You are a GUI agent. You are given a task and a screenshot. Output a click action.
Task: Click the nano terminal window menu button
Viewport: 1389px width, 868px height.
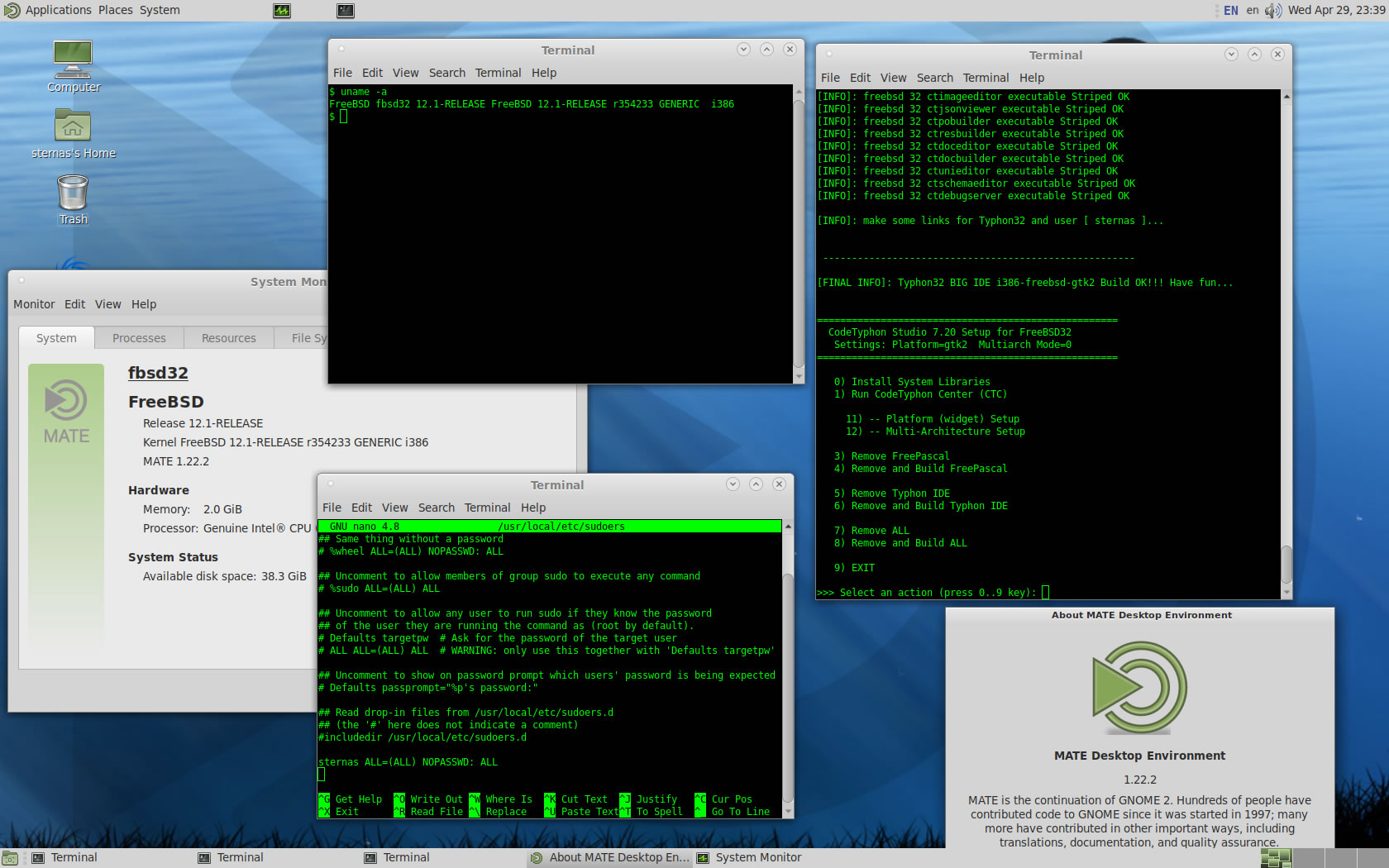click(331, 484)
